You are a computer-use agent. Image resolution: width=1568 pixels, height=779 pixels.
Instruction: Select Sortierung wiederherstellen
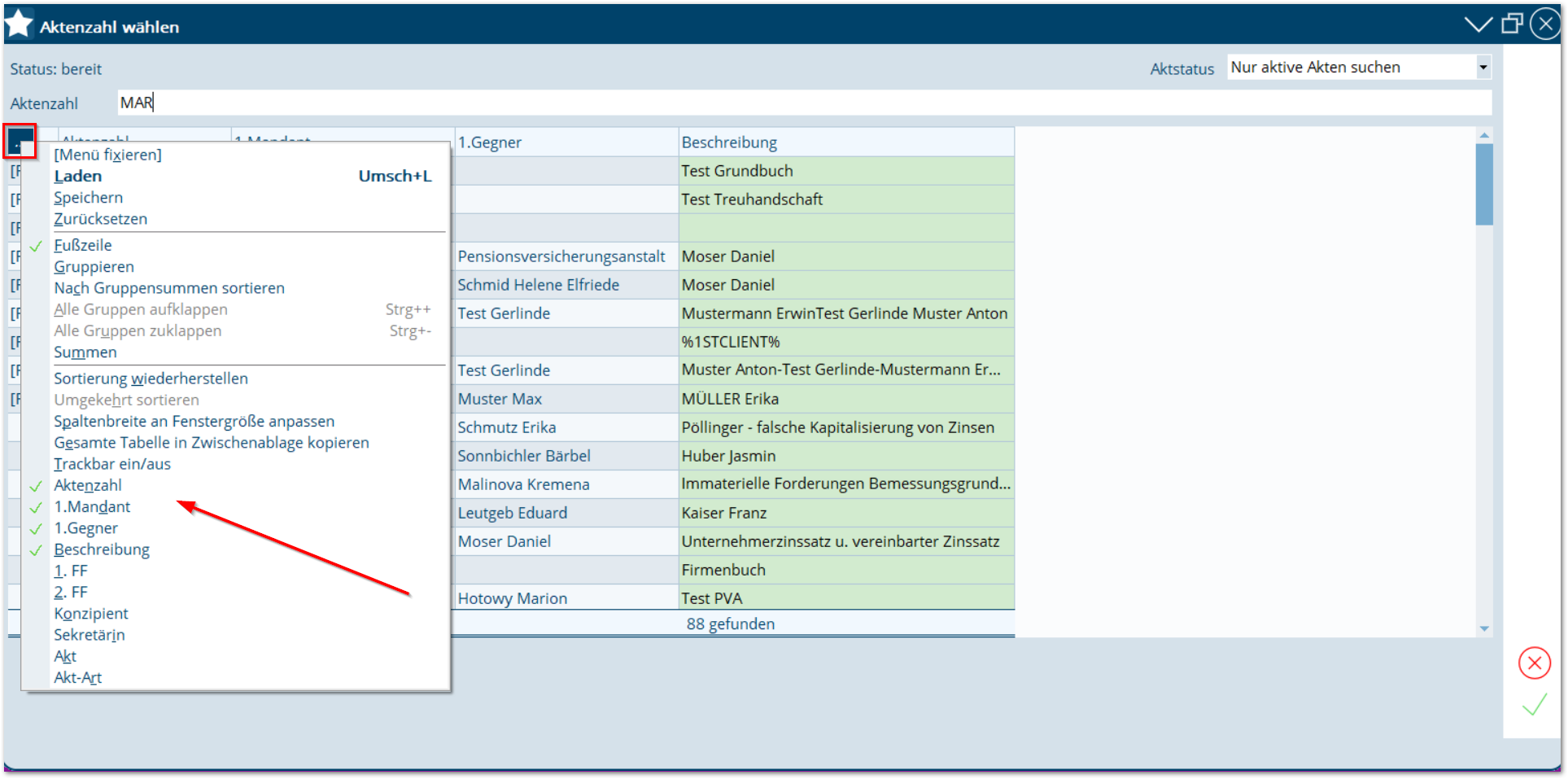pos(151,379)
